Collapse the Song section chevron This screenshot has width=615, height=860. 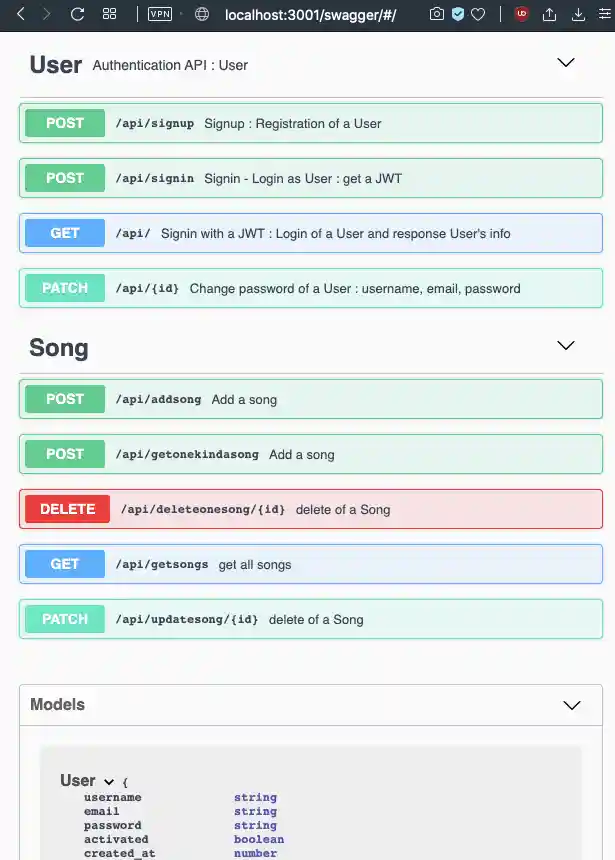click(566, 346)
